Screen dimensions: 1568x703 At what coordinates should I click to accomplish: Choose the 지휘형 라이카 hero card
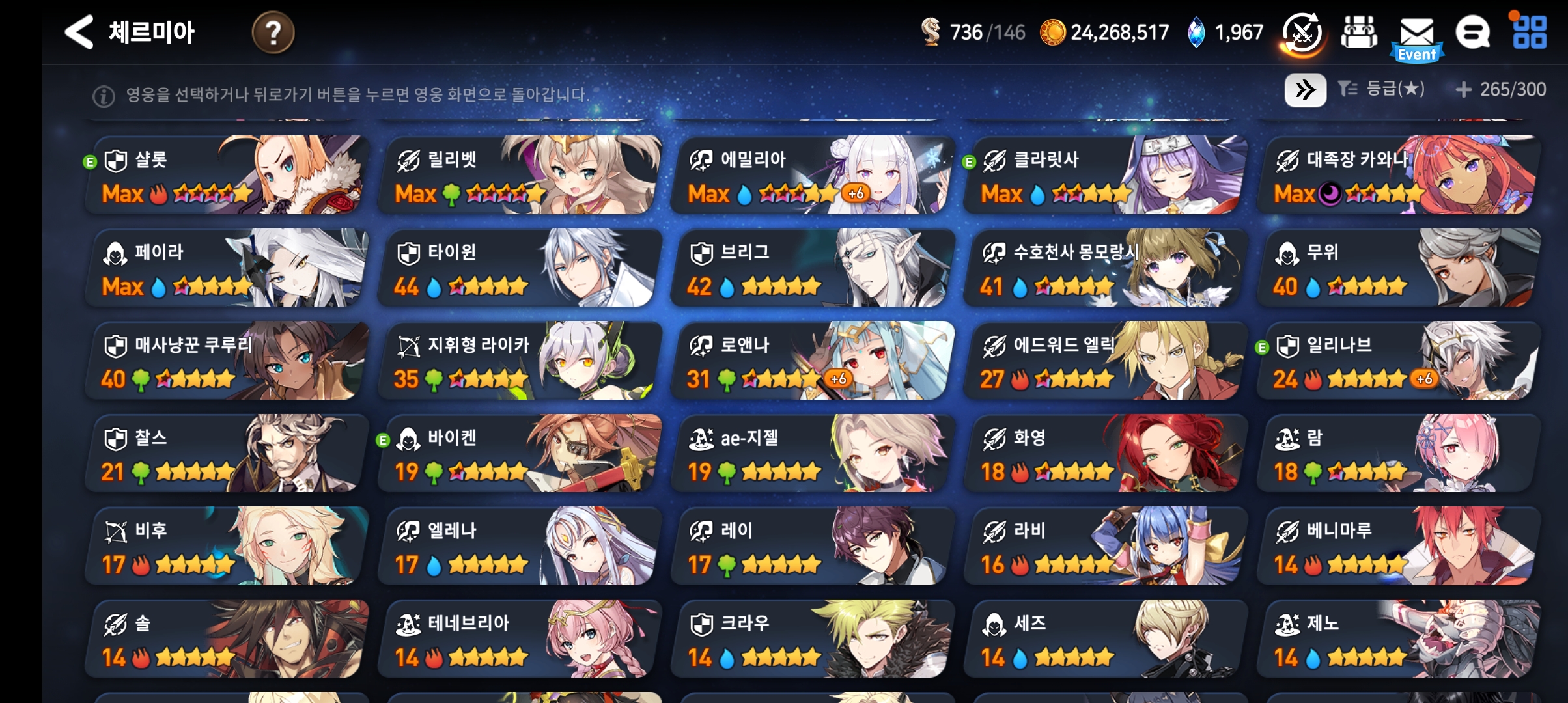pyautogui.click(x=518, y=361)
